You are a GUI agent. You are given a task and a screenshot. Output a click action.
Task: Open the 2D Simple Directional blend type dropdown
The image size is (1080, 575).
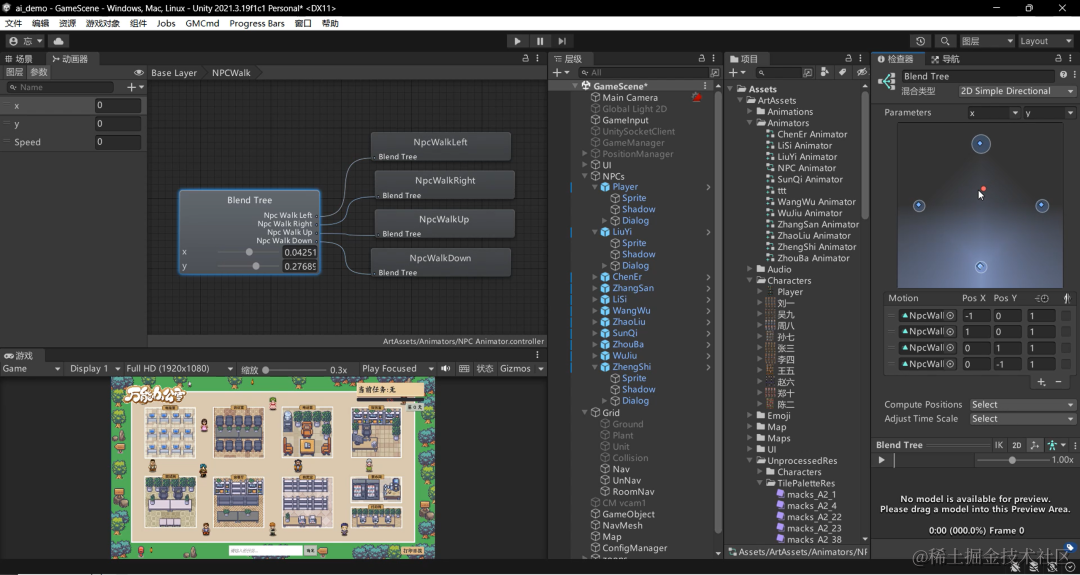[1016, 91]
